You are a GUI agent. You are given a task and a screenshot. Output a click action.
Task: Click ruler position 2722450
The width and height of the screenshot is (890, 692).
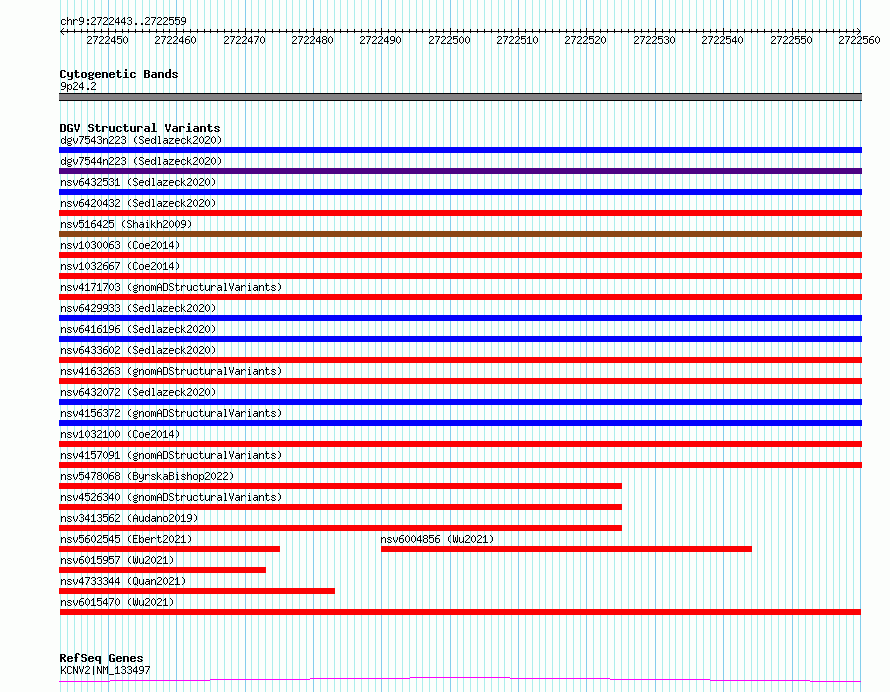(x=107, y=40)
